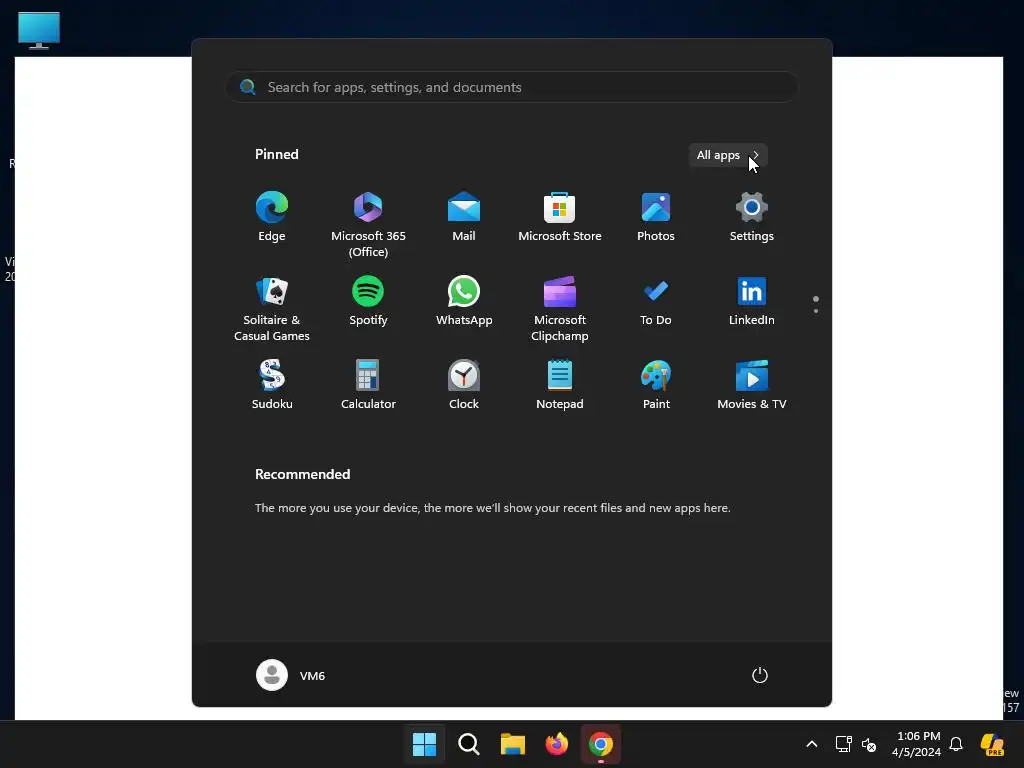Screen dimensions: 1024x768
Task: Launch the Sudoku game
Action: [272, 385]
